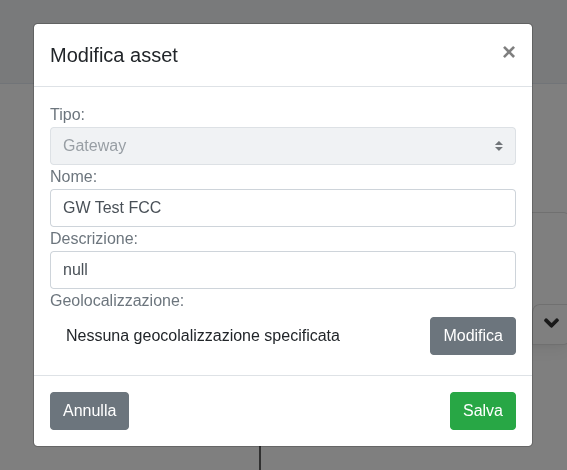Click the 'Modifica asset' dialog title
Image resolution: width=567 pixels, height=470 pixels.
[x=114, y=55]
